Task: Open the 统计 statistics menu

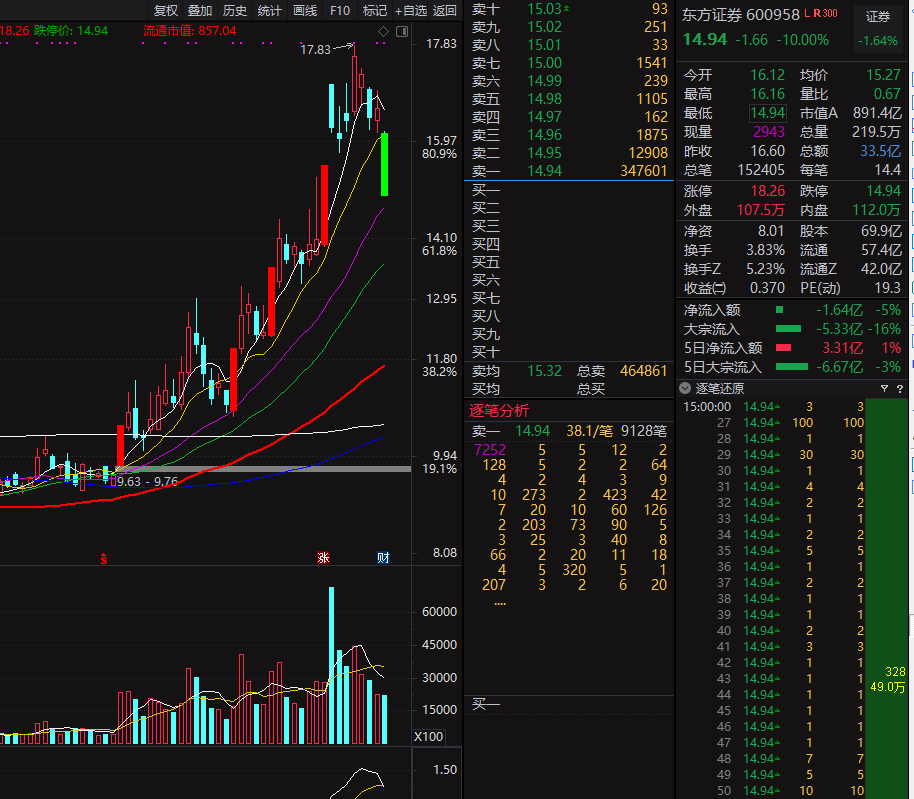Action: (270, 10)
